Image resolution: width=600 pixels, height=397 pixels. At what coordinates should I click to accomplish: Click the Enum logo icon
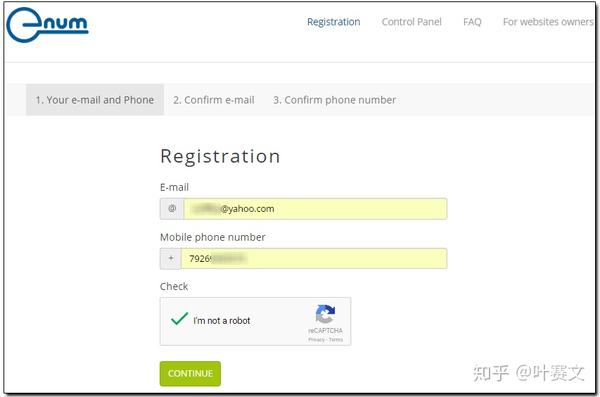pos(47,25)
